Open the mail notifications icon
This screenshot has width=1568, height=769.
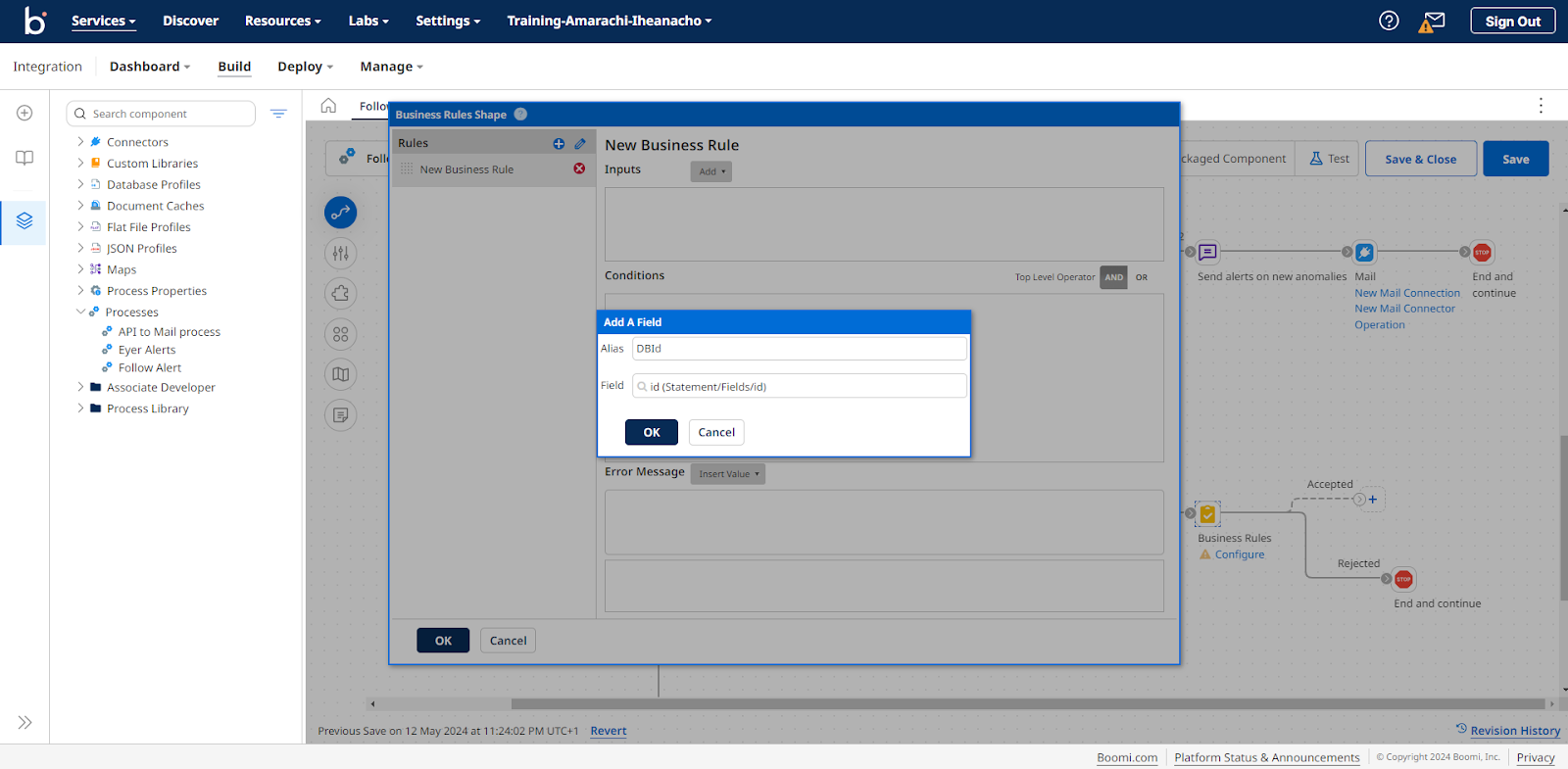click(1432, 21)
